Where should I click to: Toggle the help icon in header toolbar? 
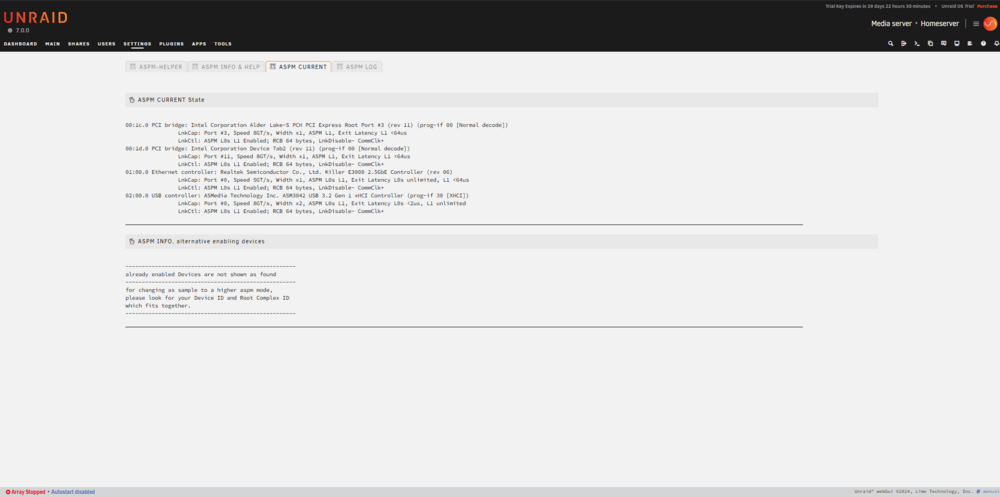[983, 43]
